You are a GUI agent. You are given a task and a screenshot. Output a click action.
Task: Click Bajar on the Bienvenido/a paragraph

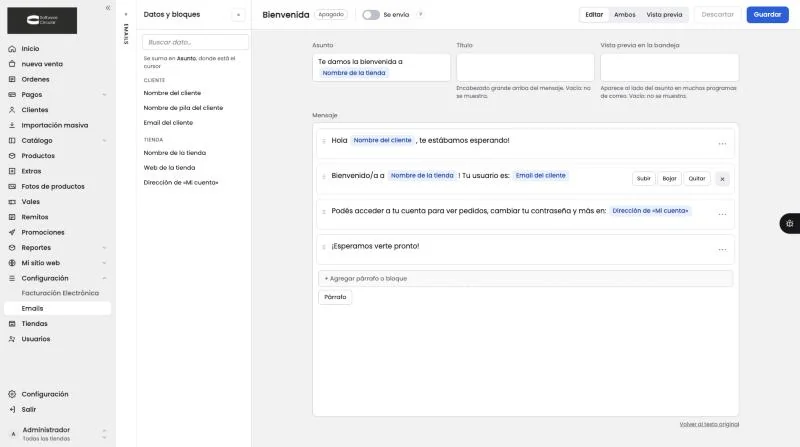(669, 179)
